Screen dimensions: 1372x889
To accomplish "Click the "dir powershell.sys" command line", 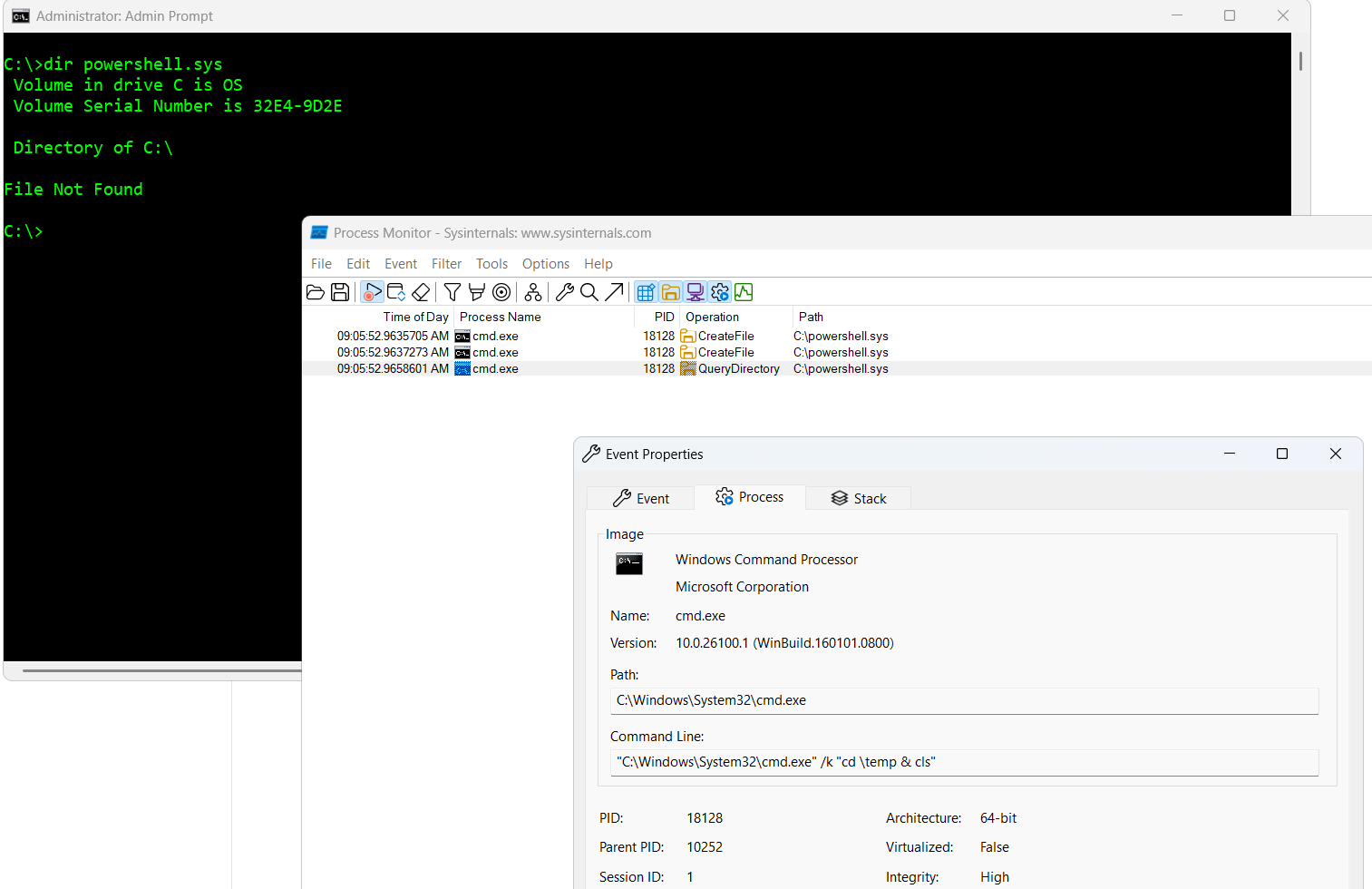I will click(x=133, y=64).
